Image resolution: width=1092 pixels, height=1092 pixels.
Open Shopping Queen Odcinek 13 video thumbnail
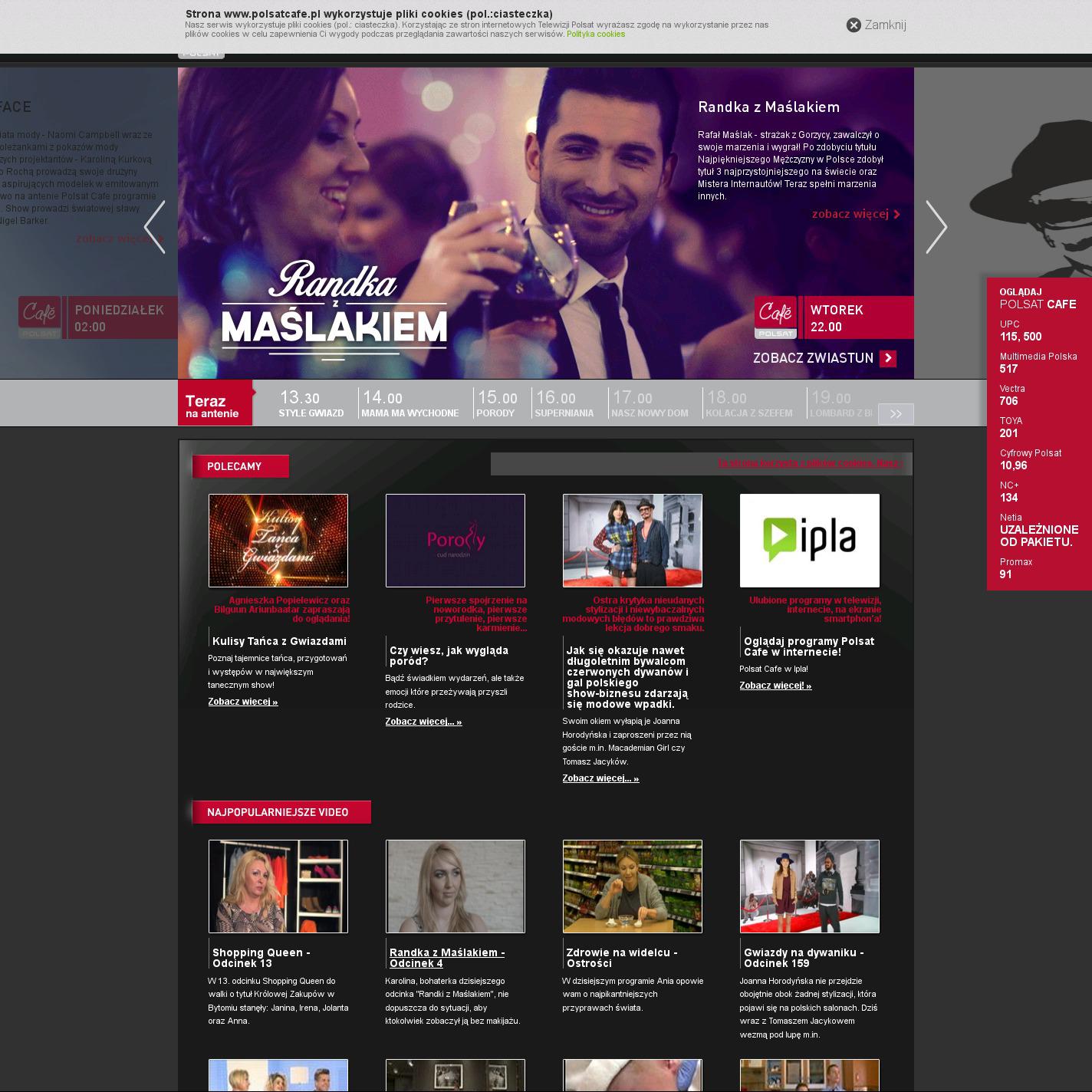278,886
